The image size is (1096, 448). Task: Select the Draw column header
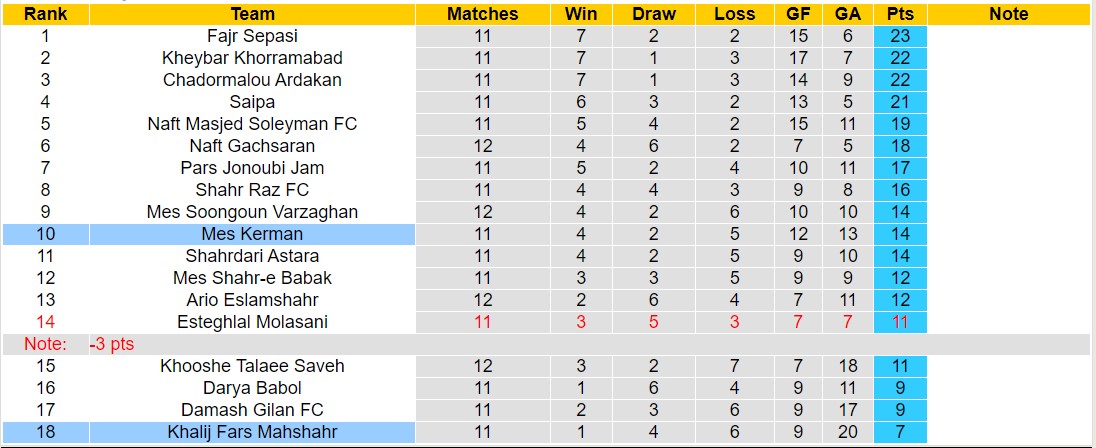pyautogui.click(x=654, y=14)
